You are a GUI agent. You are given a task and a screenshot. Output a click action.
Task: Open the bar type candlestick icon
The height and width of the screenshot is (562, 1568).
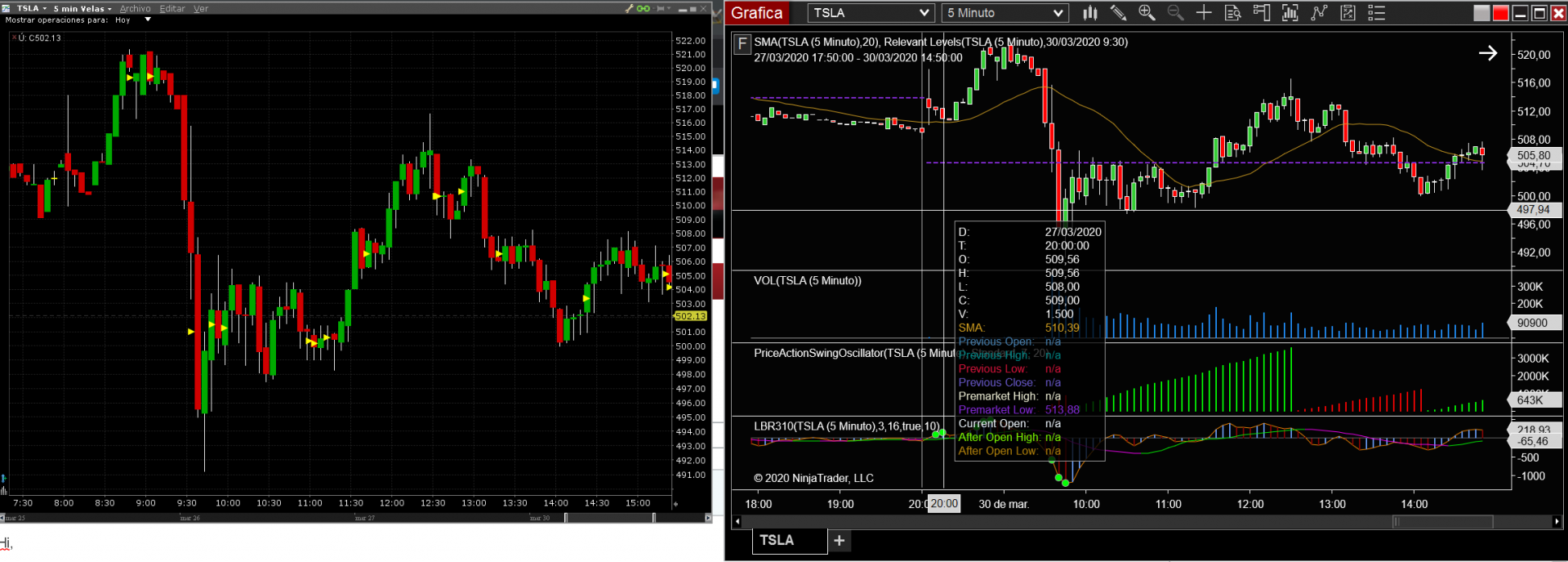1090,13
